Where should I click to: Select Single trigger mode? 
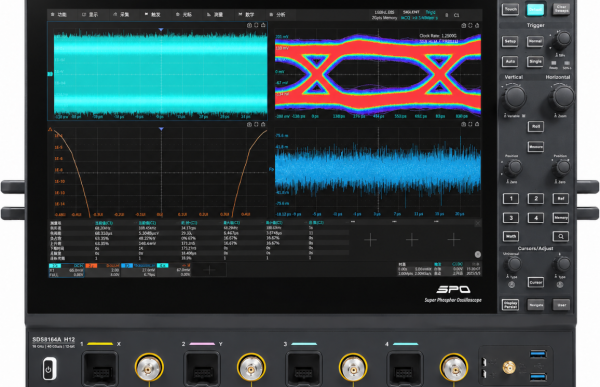535,61
